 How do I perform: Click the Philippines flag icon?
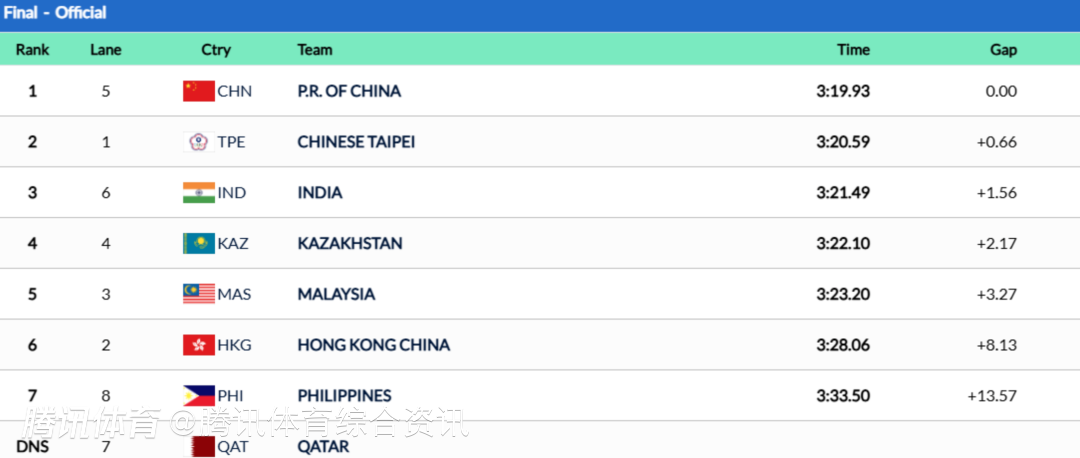[x=198, y=396]
